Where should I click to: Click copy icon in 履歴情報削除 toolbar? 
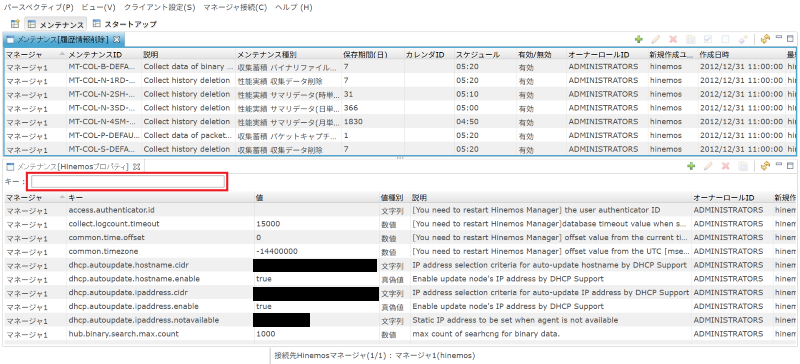coord(690,39)
